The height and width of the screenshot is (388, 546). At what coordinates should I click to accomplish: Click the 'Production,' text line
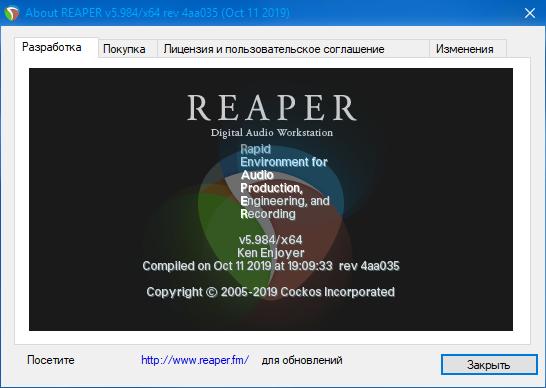coord(272,188)
